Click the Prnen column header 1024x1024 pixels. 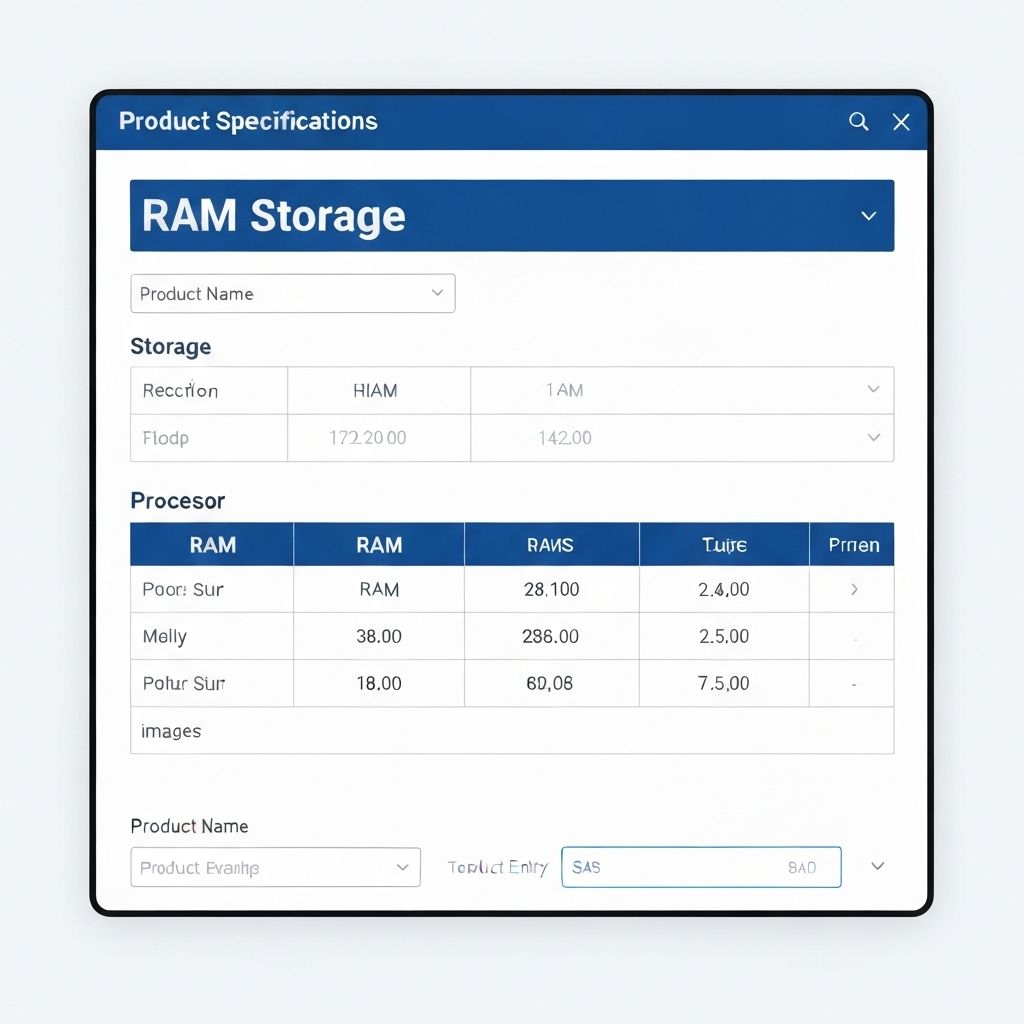tap(853, 545)
